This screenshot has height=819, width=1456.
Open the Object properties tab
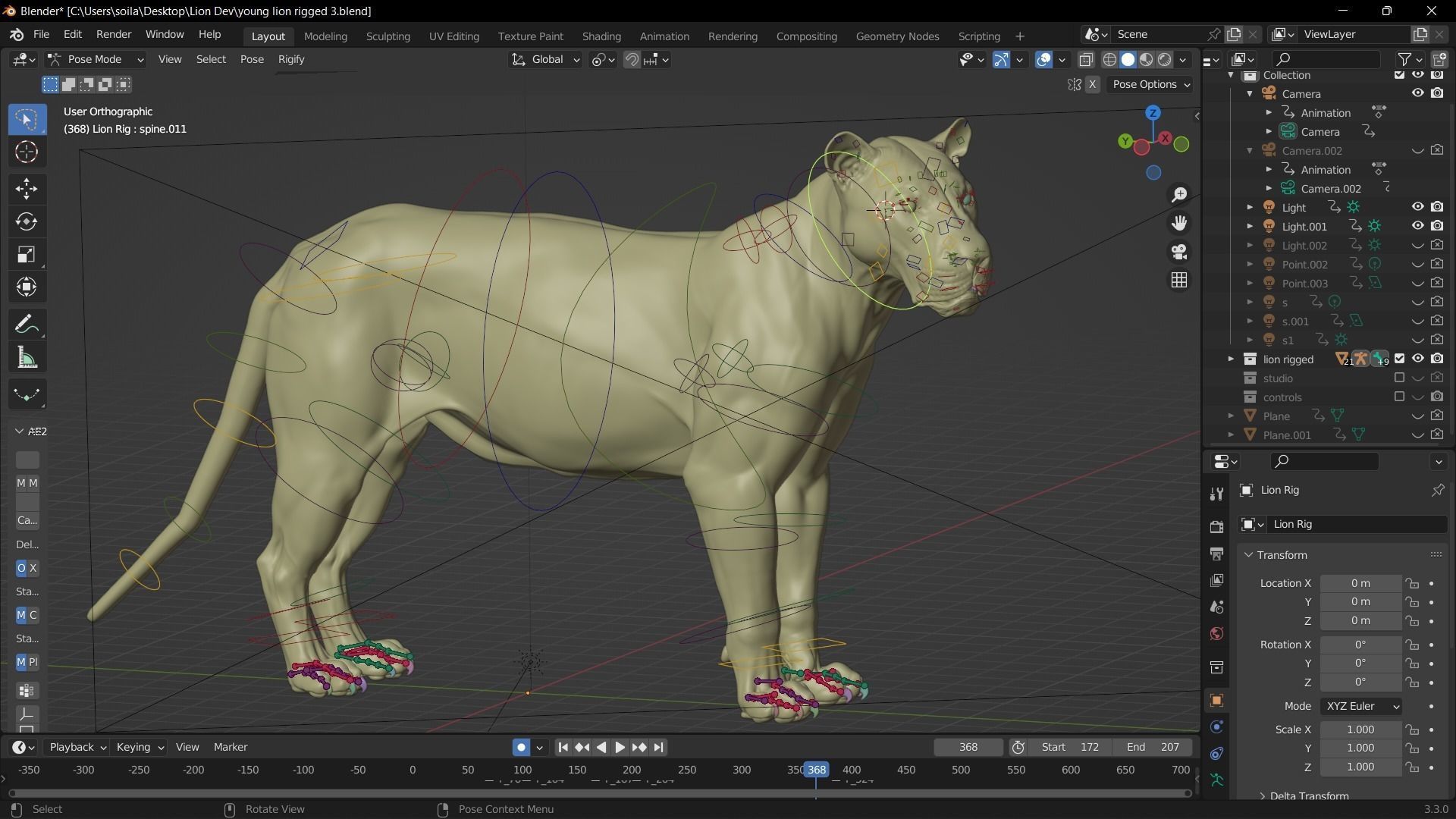tap(1217, 700)
